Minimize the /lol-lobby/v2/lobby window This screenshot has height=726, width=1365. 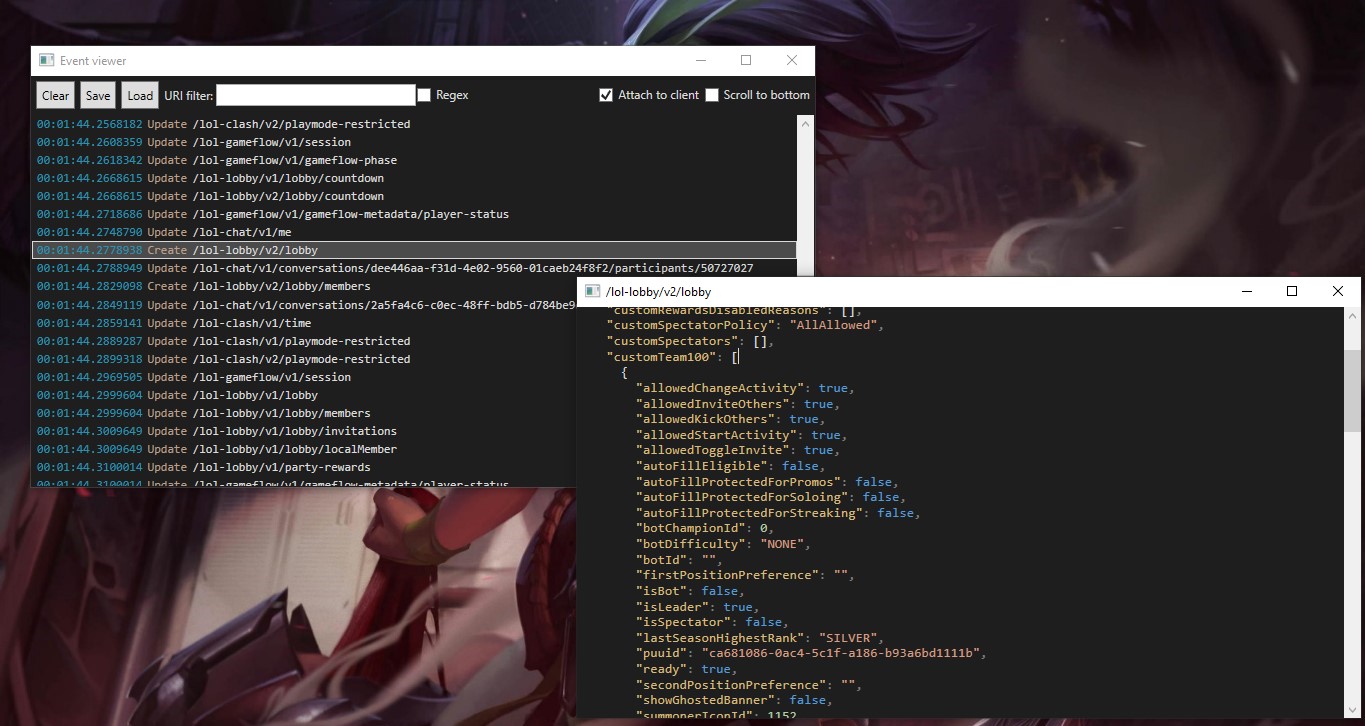[1247, 291]
